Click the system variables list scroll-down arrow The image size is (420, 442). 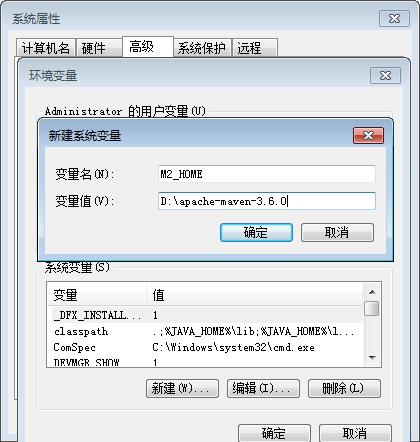[372, 358]
